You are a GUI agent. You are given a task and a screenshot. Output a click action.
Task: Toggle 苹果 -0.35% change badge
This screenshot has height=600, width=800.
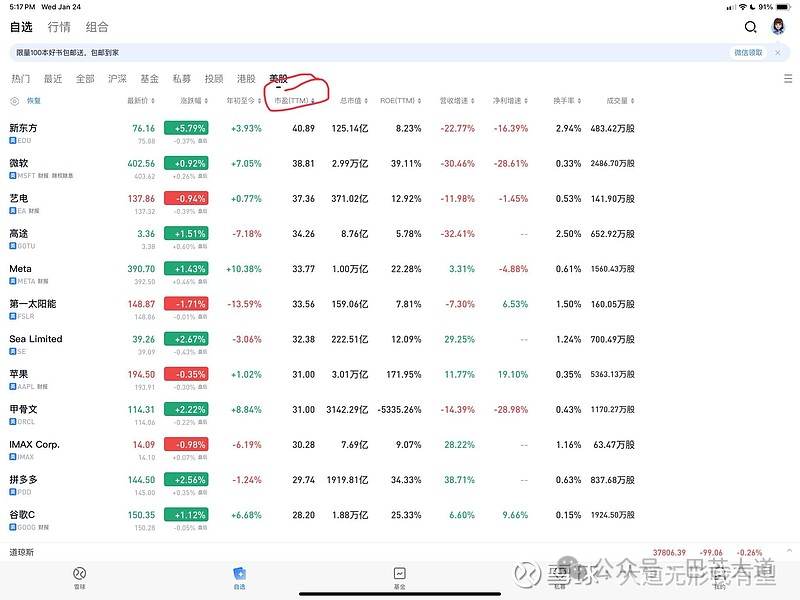(x=186, y=374)
